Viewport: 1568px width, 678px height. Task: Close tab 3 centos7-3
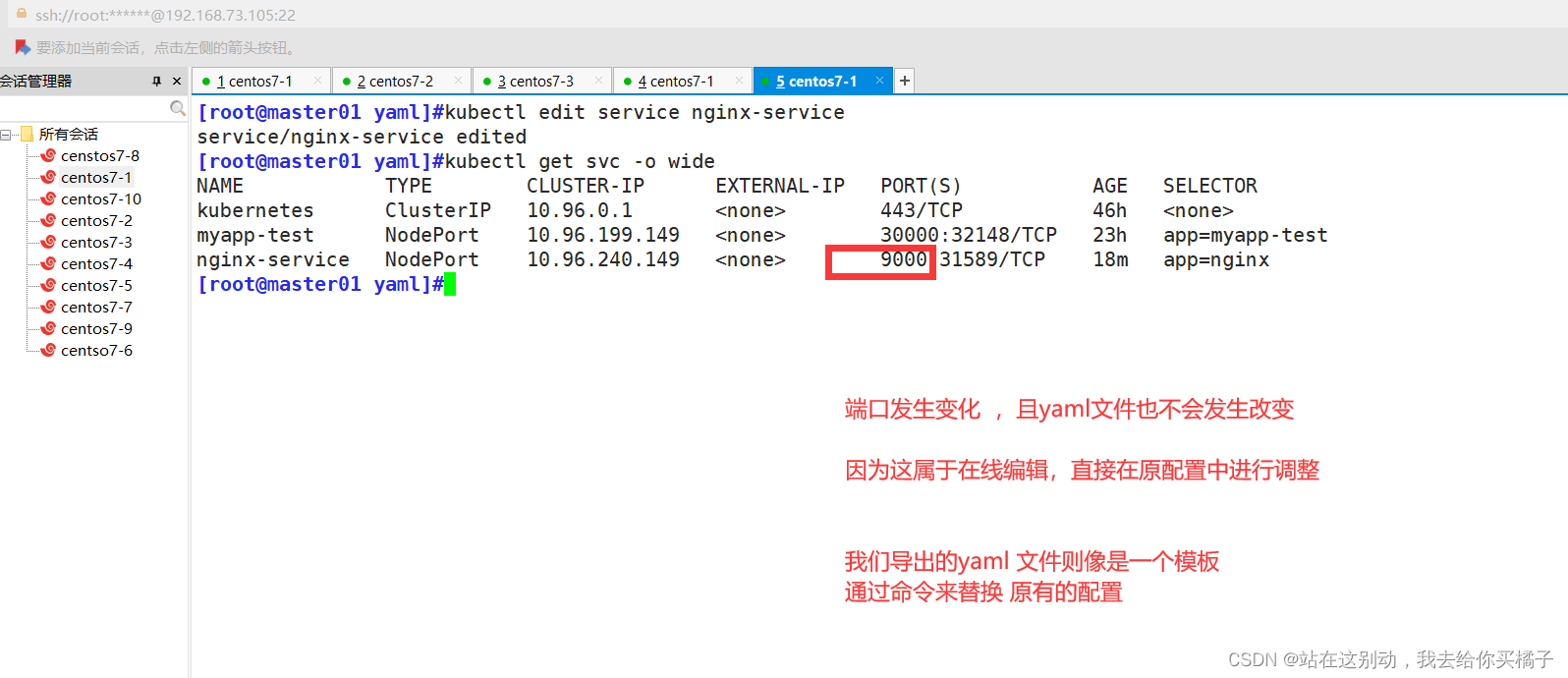pos(598,81)
